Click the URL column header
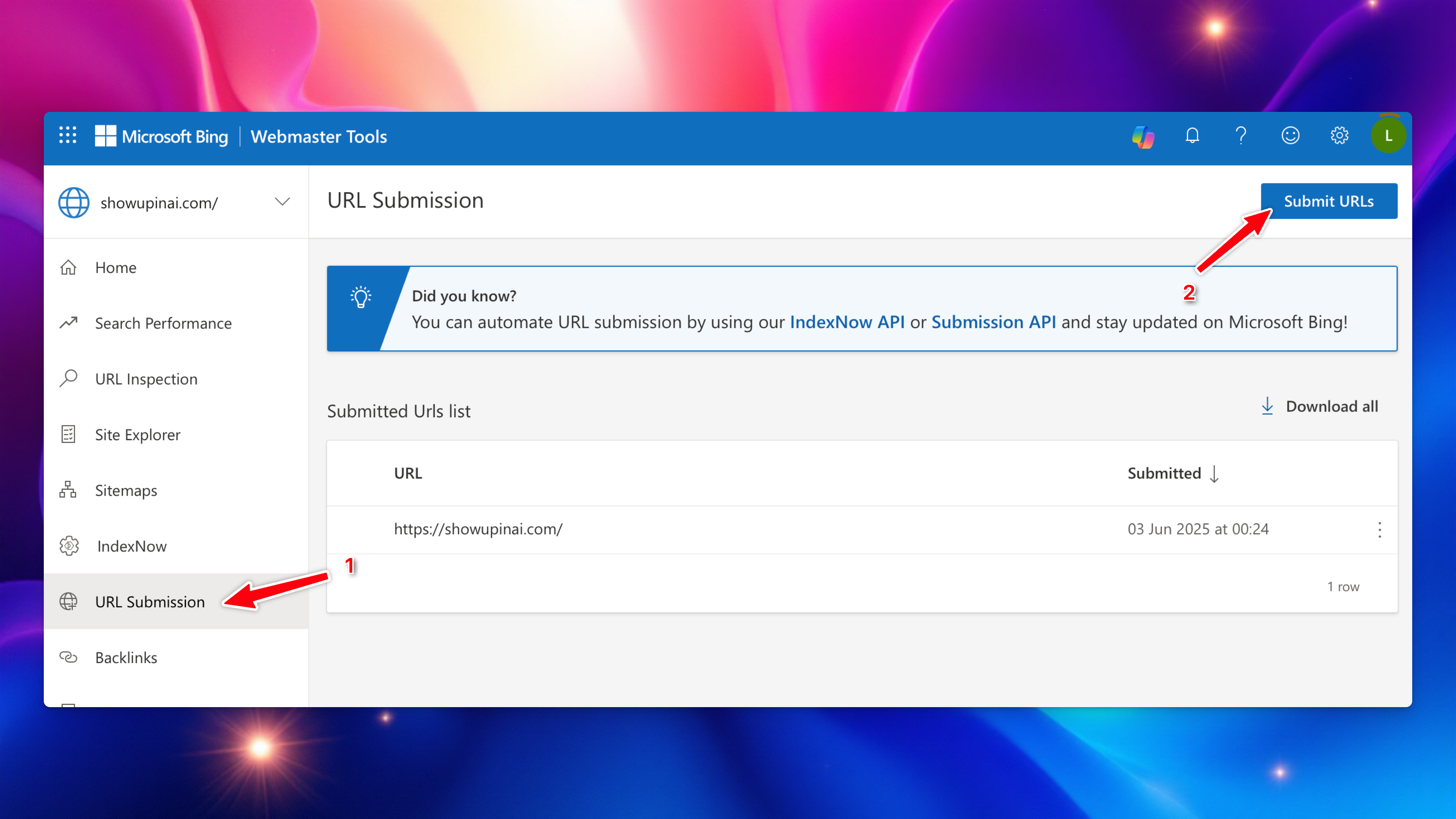Viewport: 1456px width, 819px height. tap(408, 473)
